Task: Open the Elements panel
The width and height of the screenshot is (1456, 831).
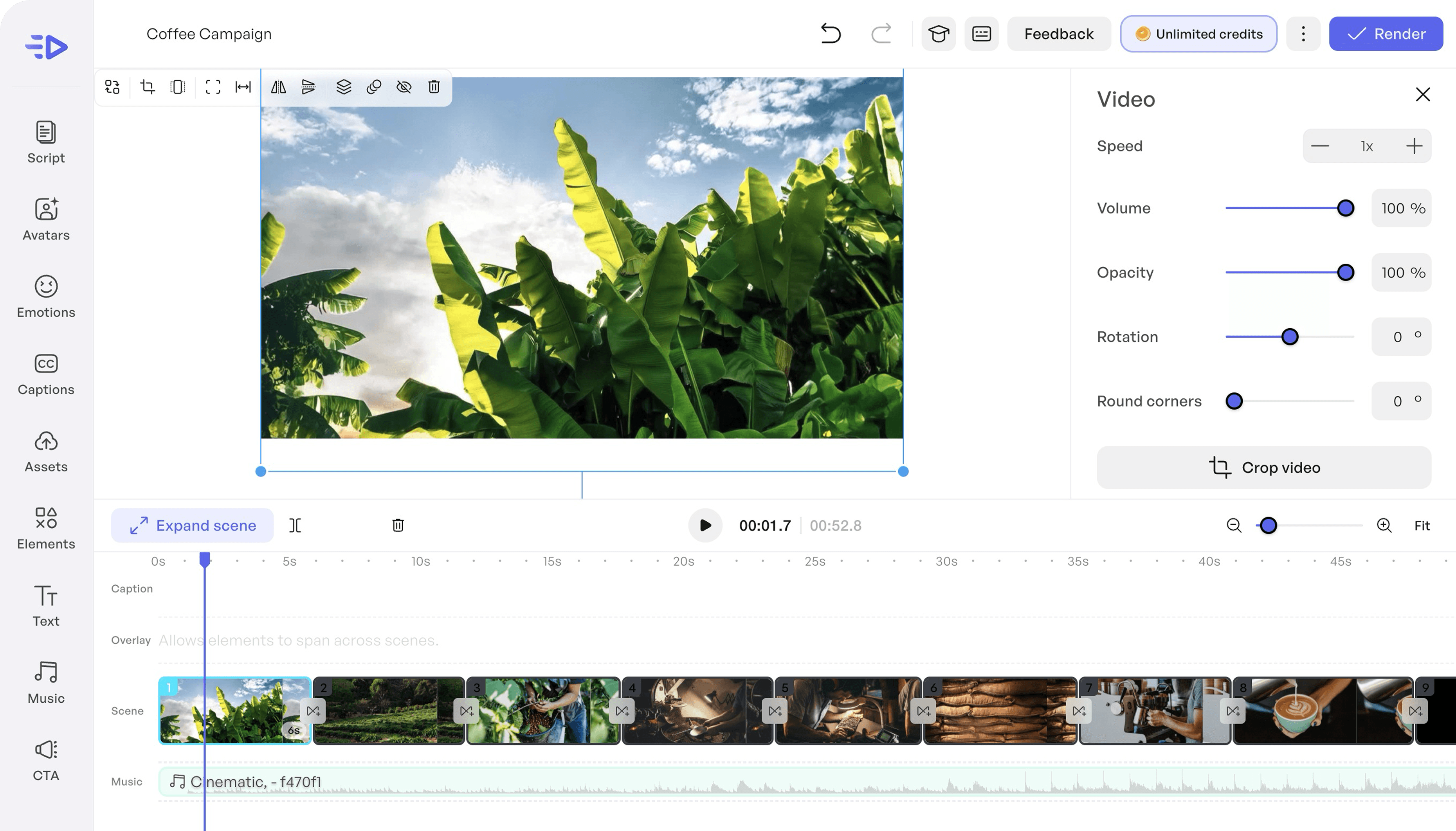Action: 46,528
